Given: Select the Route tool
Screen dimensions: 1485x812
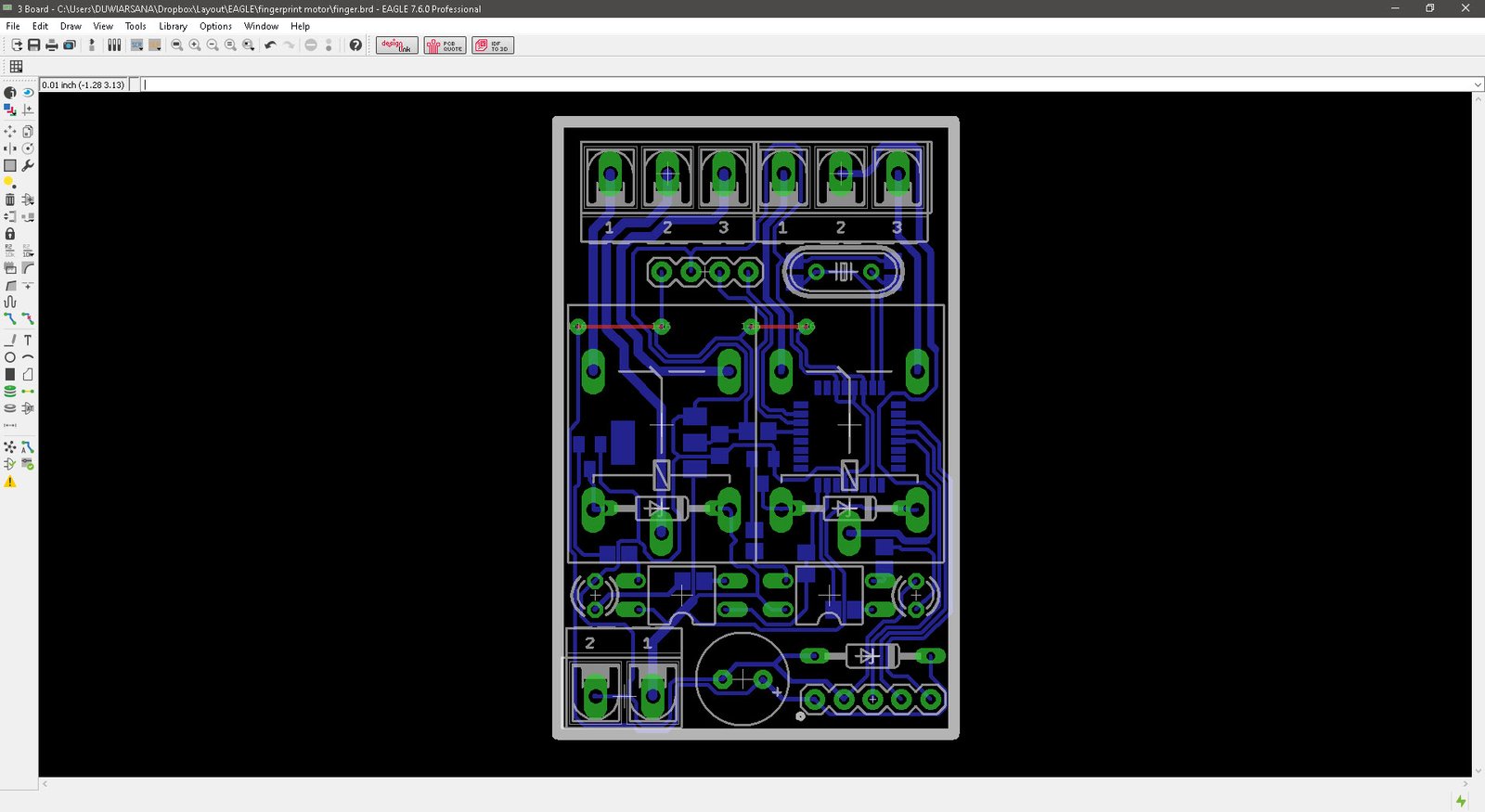Looking at the screenshot, I should 10,318.
